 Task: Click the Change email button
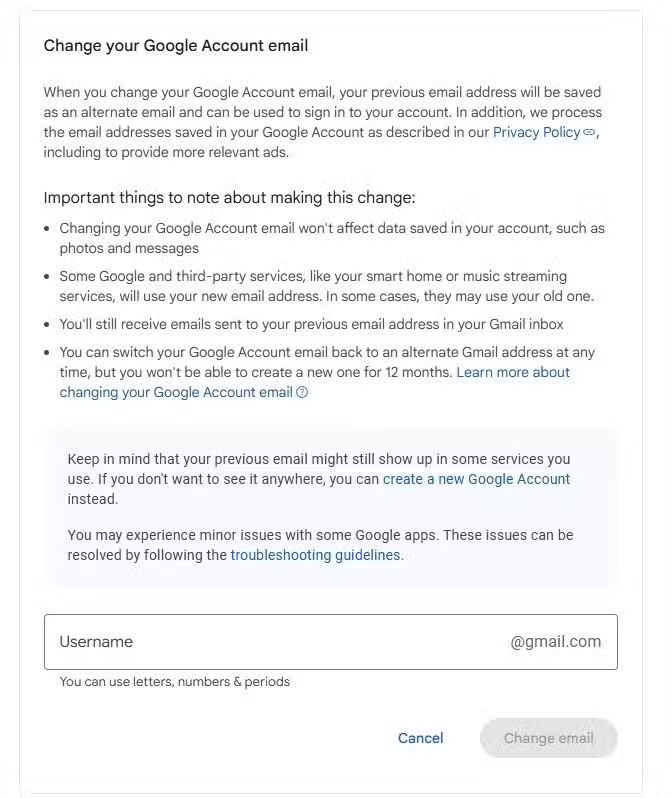(x=548, y=738)
